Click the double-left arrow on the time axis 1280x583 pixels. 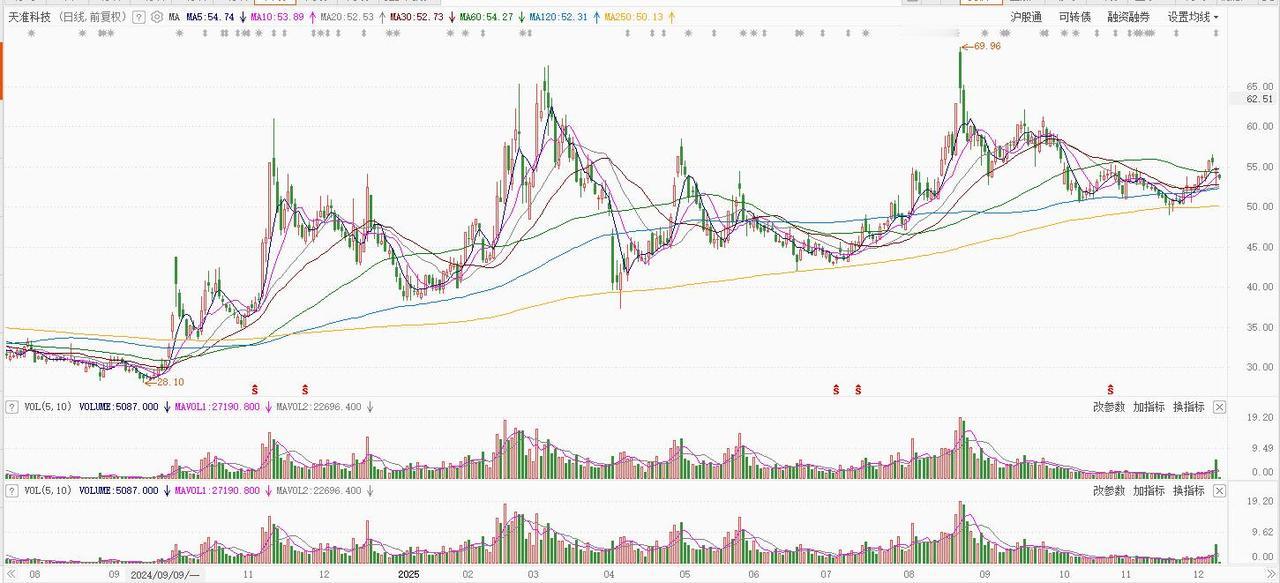[x=10, y=575]
